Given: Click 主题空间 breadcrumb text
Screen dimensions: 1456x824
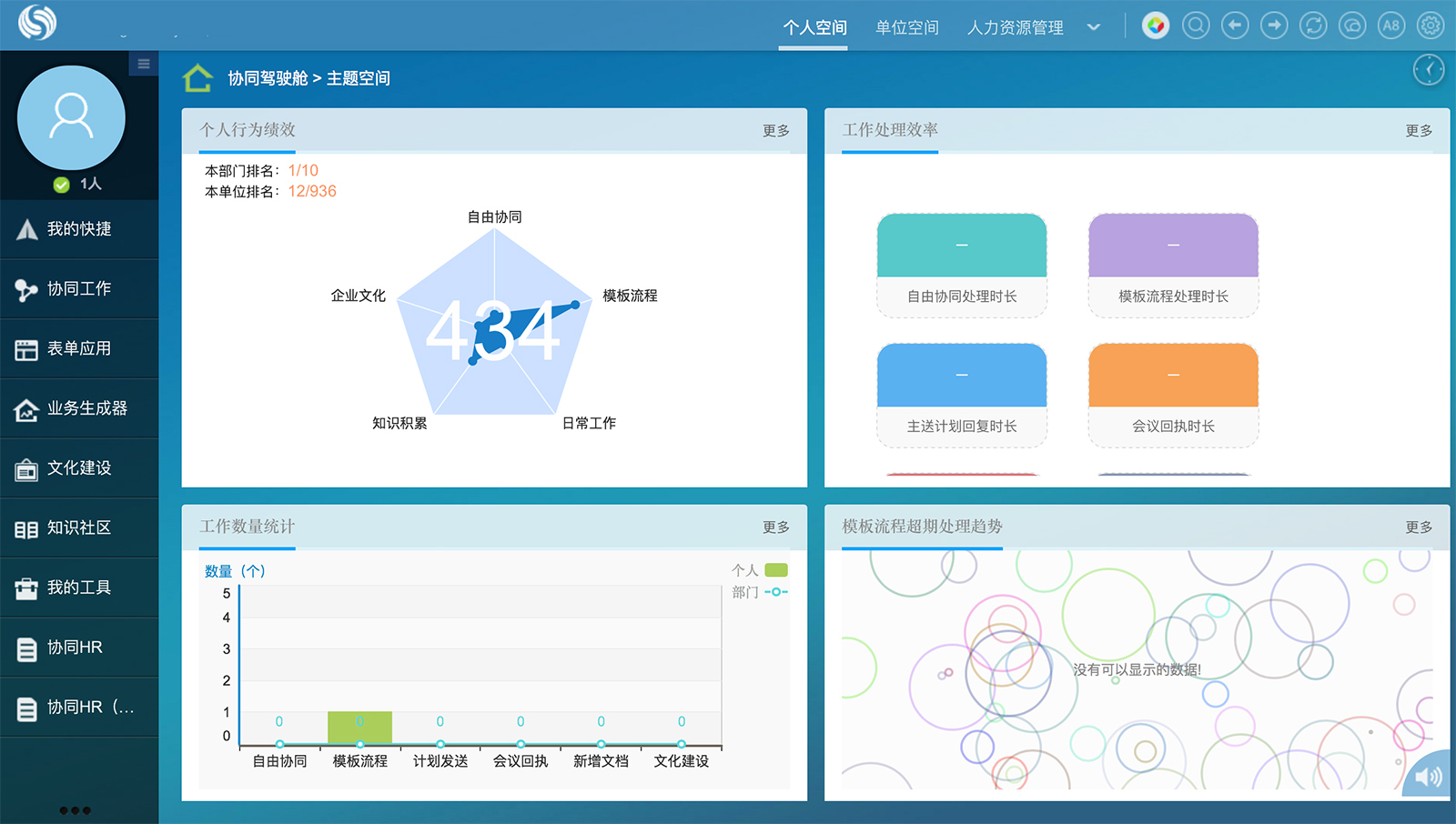Looking at the screenshot, I should click(x=359, y=78).
